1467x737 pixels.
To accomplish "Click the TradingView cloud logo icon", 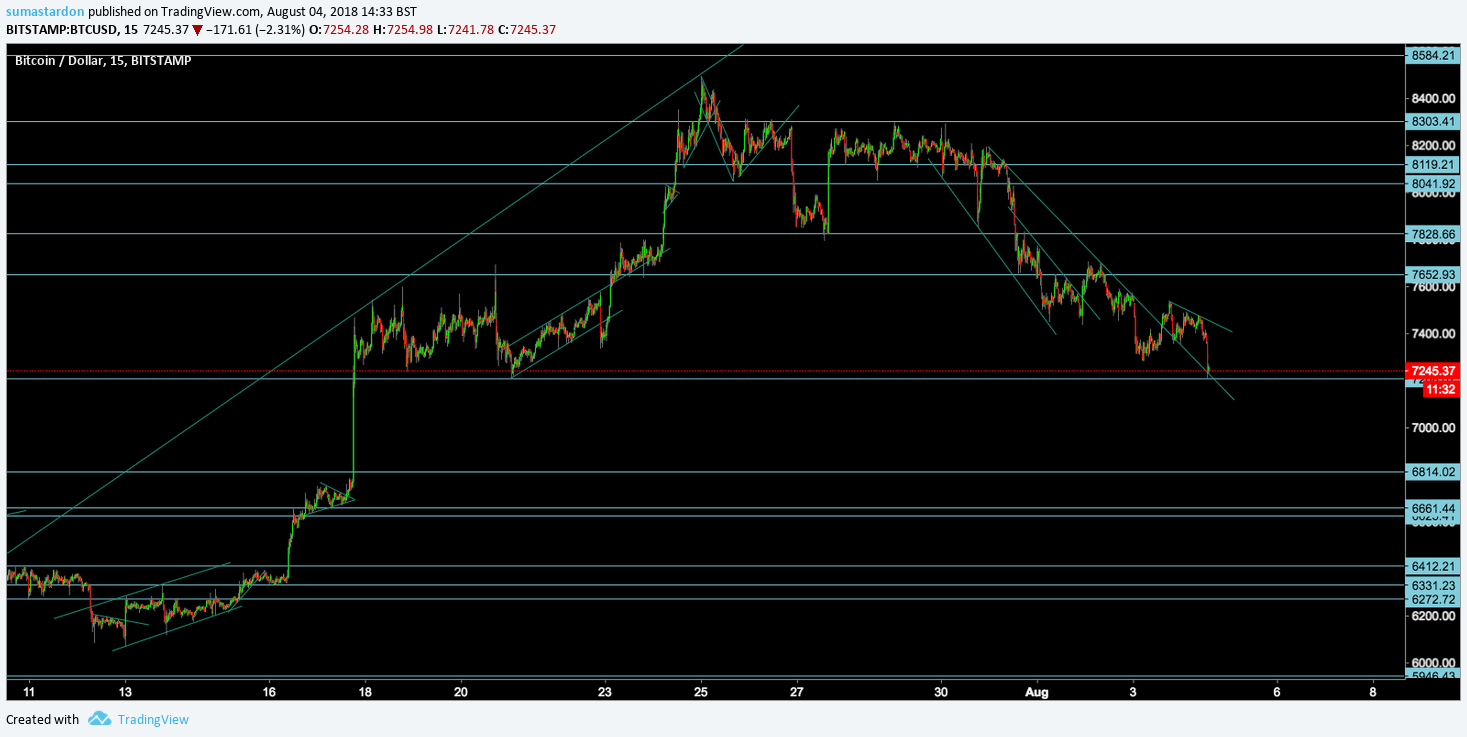I will 99,719.
